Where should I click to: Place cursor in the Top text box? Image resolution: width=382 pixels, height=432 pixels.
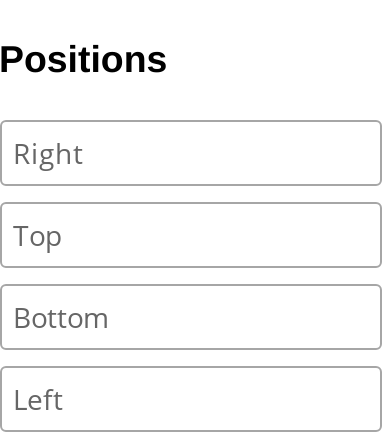point(191,235)
